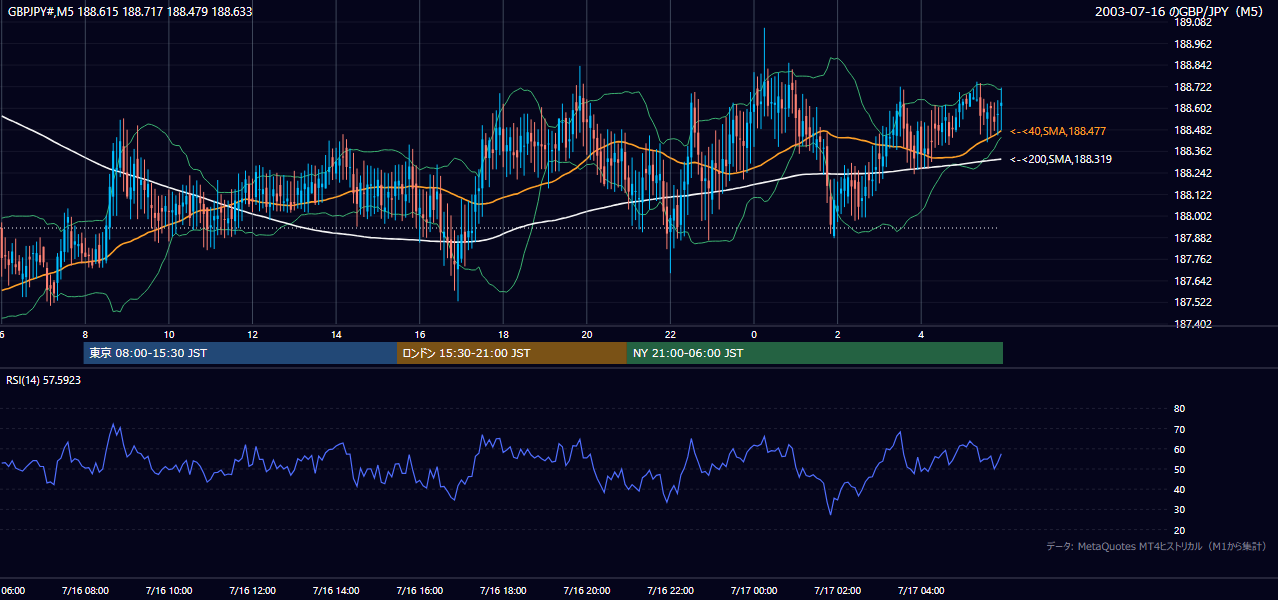Click price level 188.962 on the axis
Screen dimensions: 1278x600
[1193, 44]
